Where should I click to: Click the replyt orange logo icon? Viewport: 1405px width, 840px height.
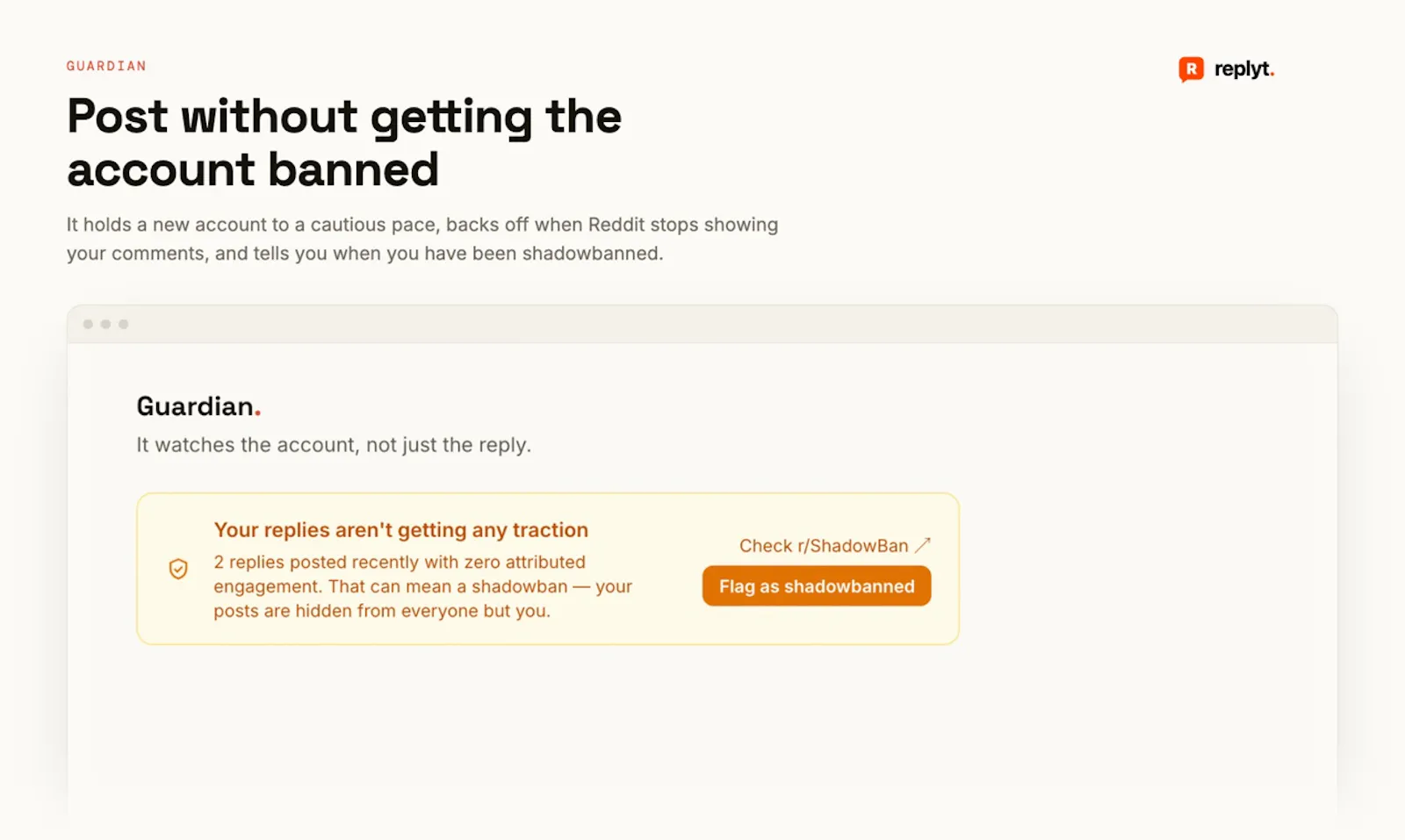click(x=1191, y=69)
